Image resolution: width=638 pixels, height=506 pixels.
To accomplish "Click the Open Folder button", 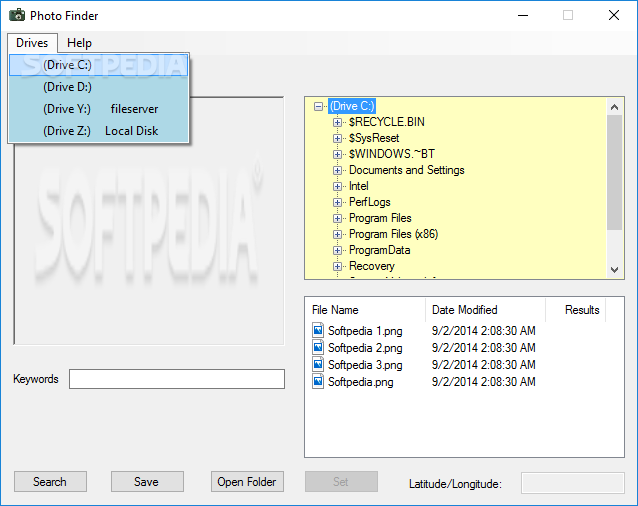I will pyautogui.click(x=247, y=482).
